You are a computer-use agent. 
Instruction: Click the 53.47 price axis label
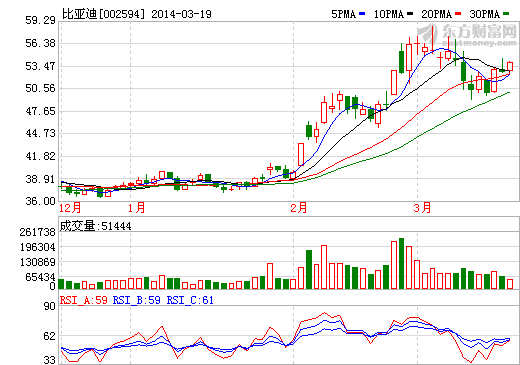point(40,66)
